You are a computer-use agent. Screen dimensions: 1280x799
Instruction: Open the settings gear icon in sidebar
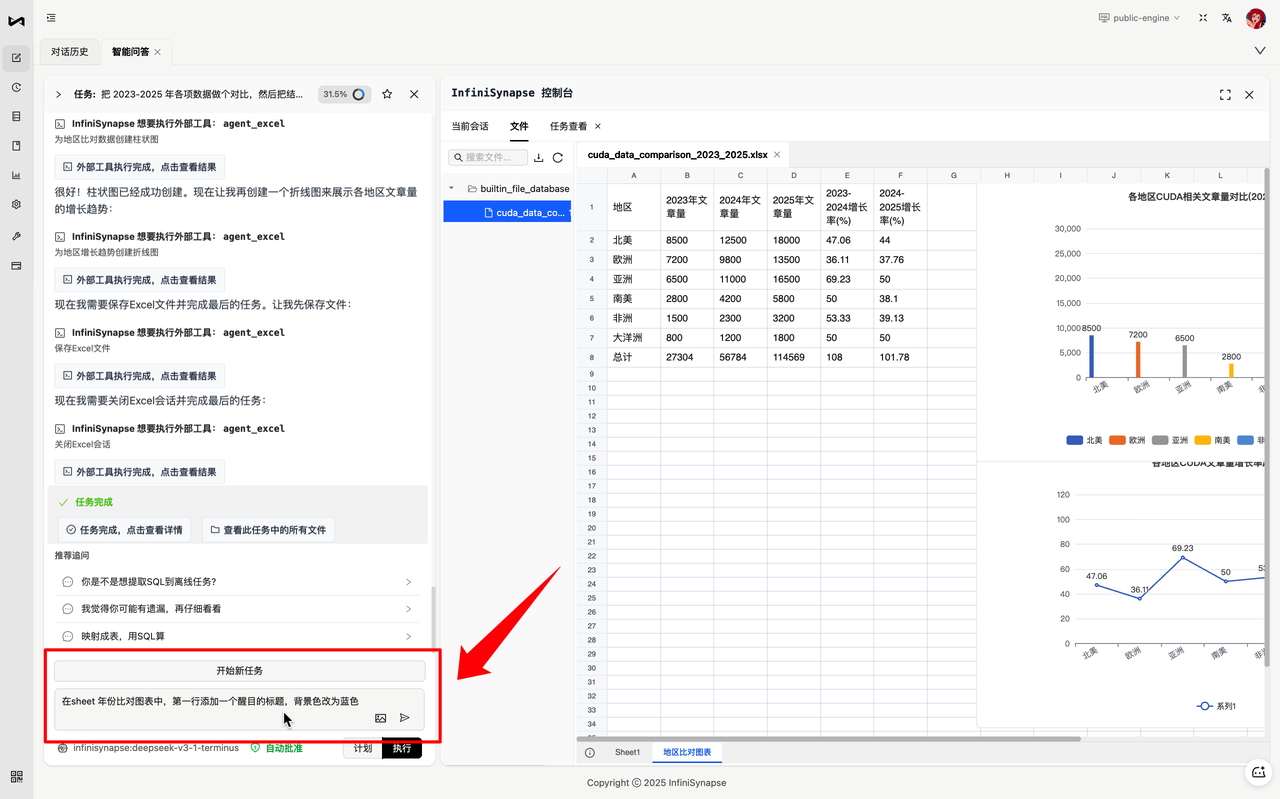(x=16, y=204)
